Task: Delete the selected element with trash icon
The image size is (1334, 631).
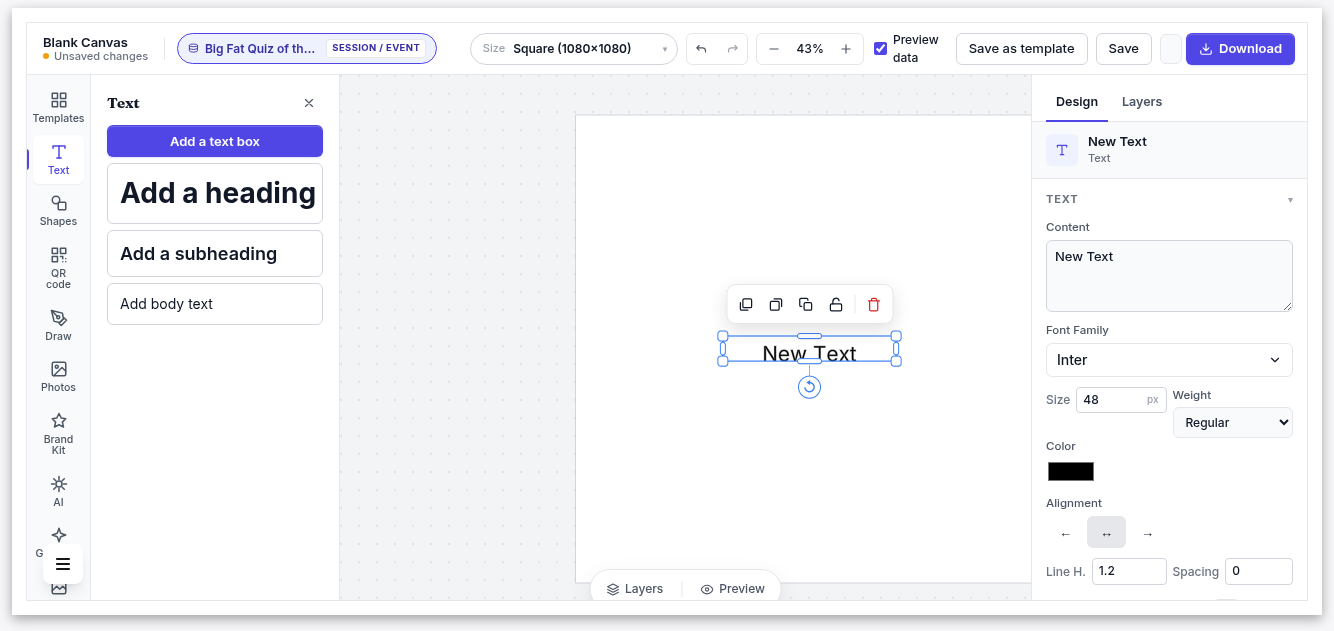Action: (x=874, y=305)
